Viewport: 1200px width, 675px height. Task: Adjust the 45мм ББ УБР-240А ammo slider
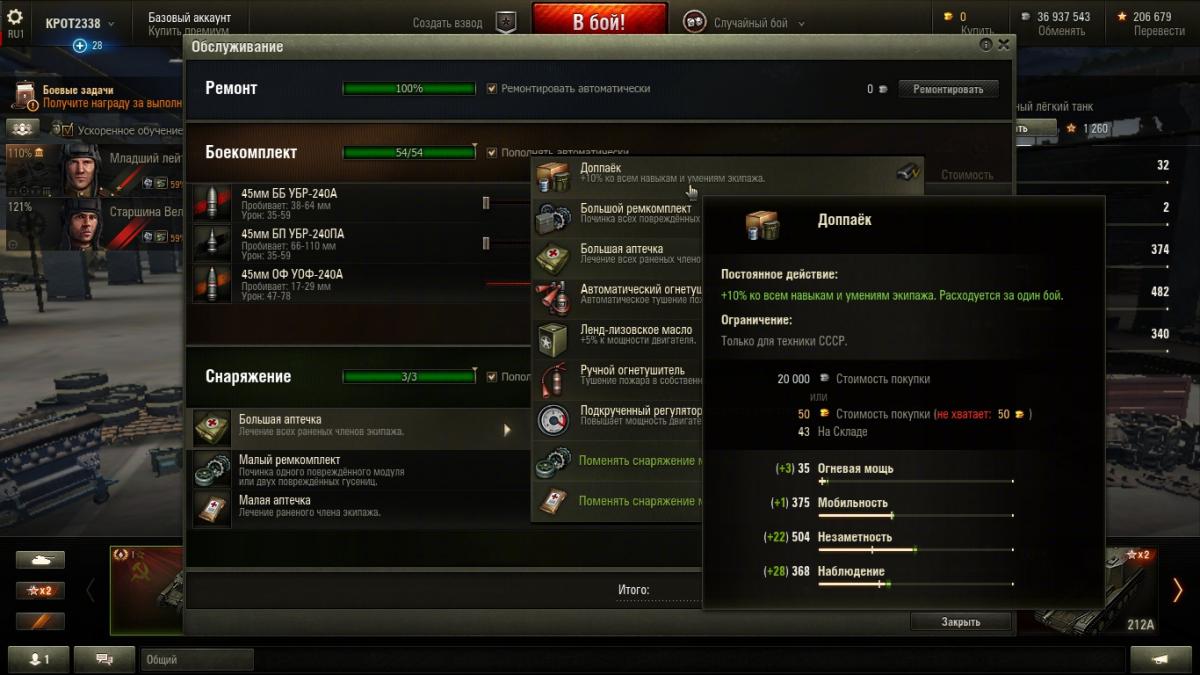click(x=486, y=202)
